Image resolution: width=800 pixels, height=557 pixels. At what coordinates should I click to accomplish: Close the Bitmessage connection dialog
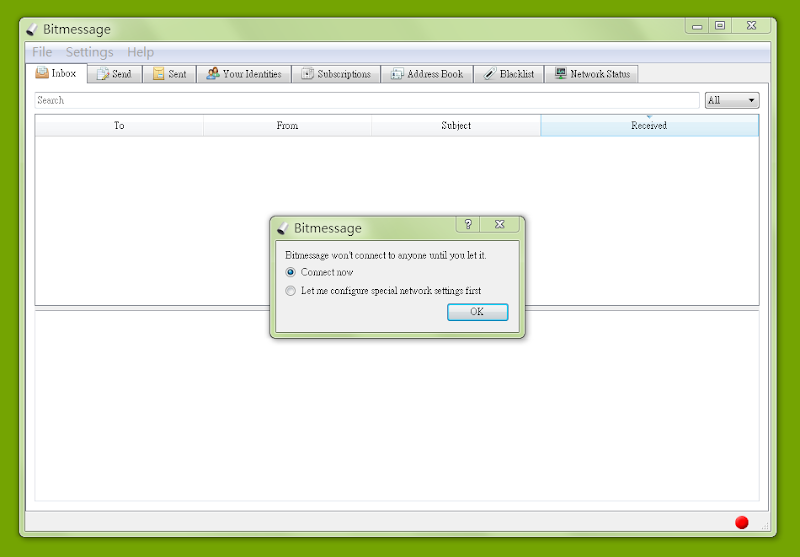(499, 224)
